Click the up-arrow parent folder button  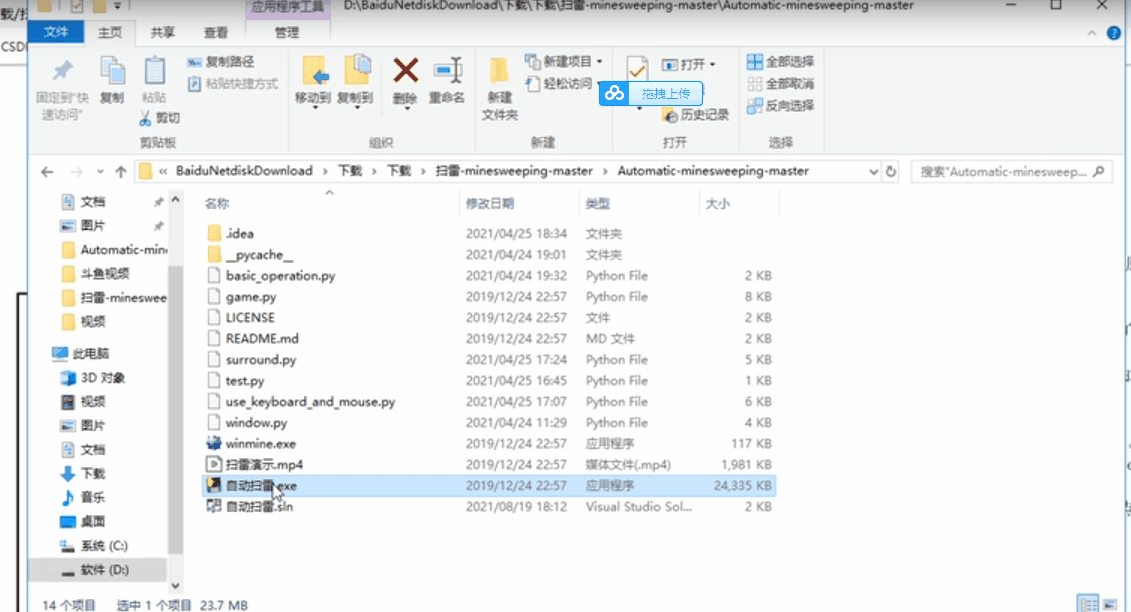click(121, 171)
